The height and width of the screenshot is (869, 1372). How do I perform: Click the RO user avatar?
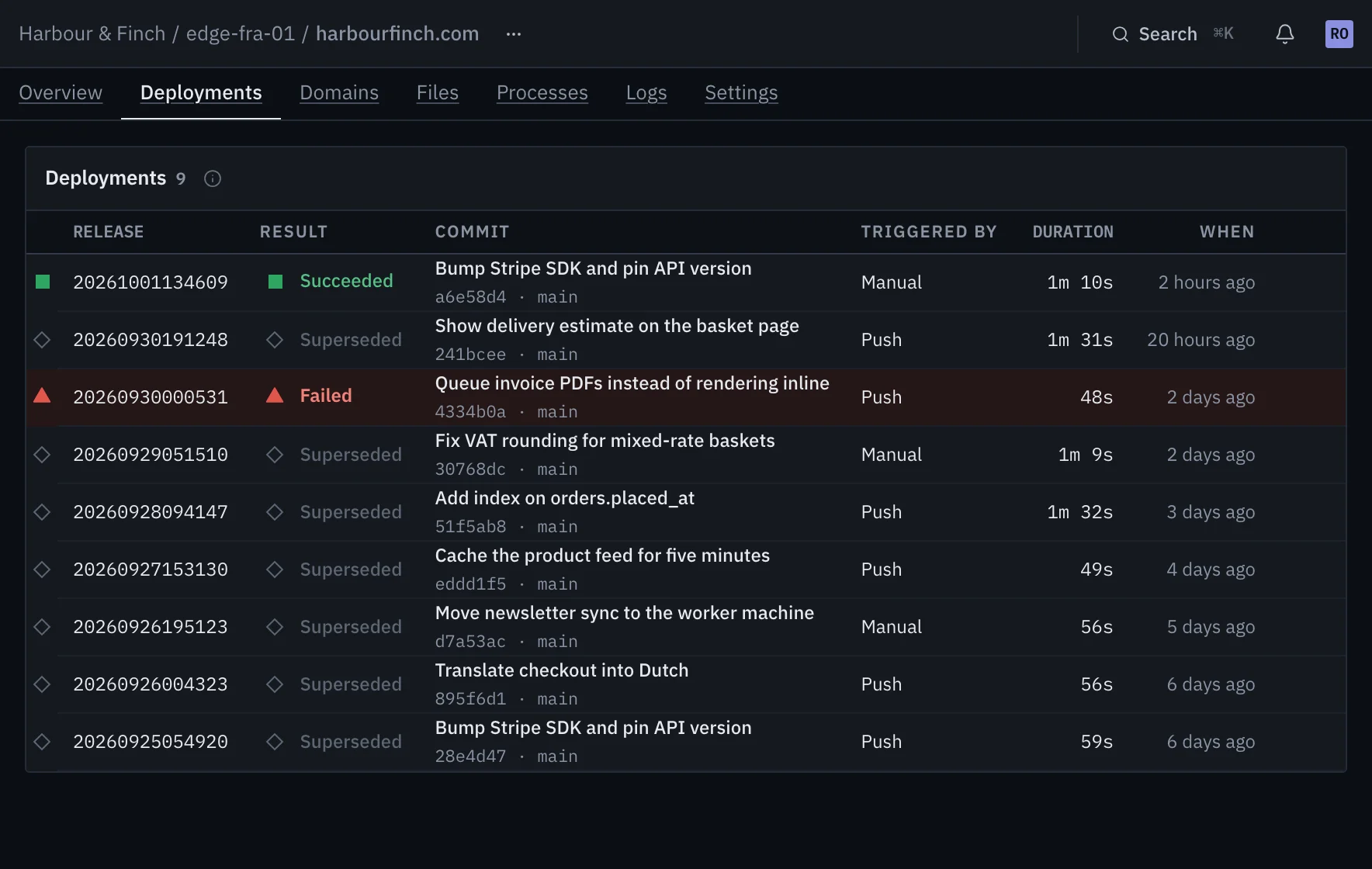coord(1339,34)
